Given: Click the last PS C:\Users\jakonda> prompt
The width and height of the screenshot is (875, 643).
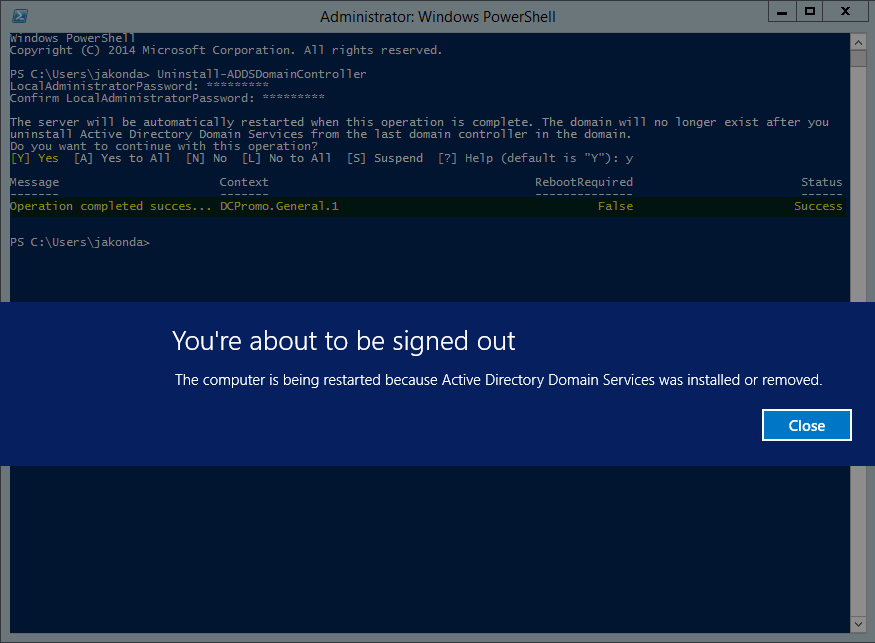Looking at the screenshot, I should [x=80, y=242].
